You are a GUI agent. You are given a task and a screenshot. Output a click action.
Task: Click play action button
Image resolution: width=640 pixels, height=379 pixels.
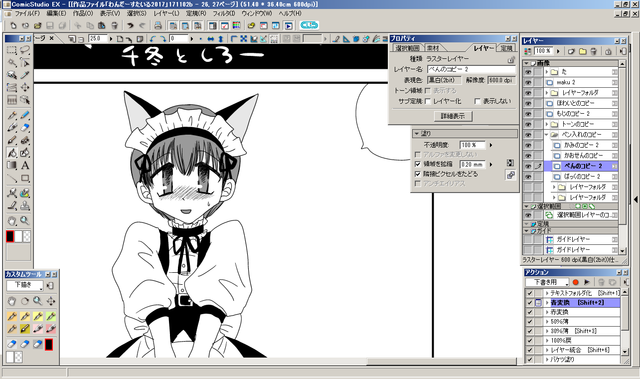pyautogui.click(x=587, y=282)
